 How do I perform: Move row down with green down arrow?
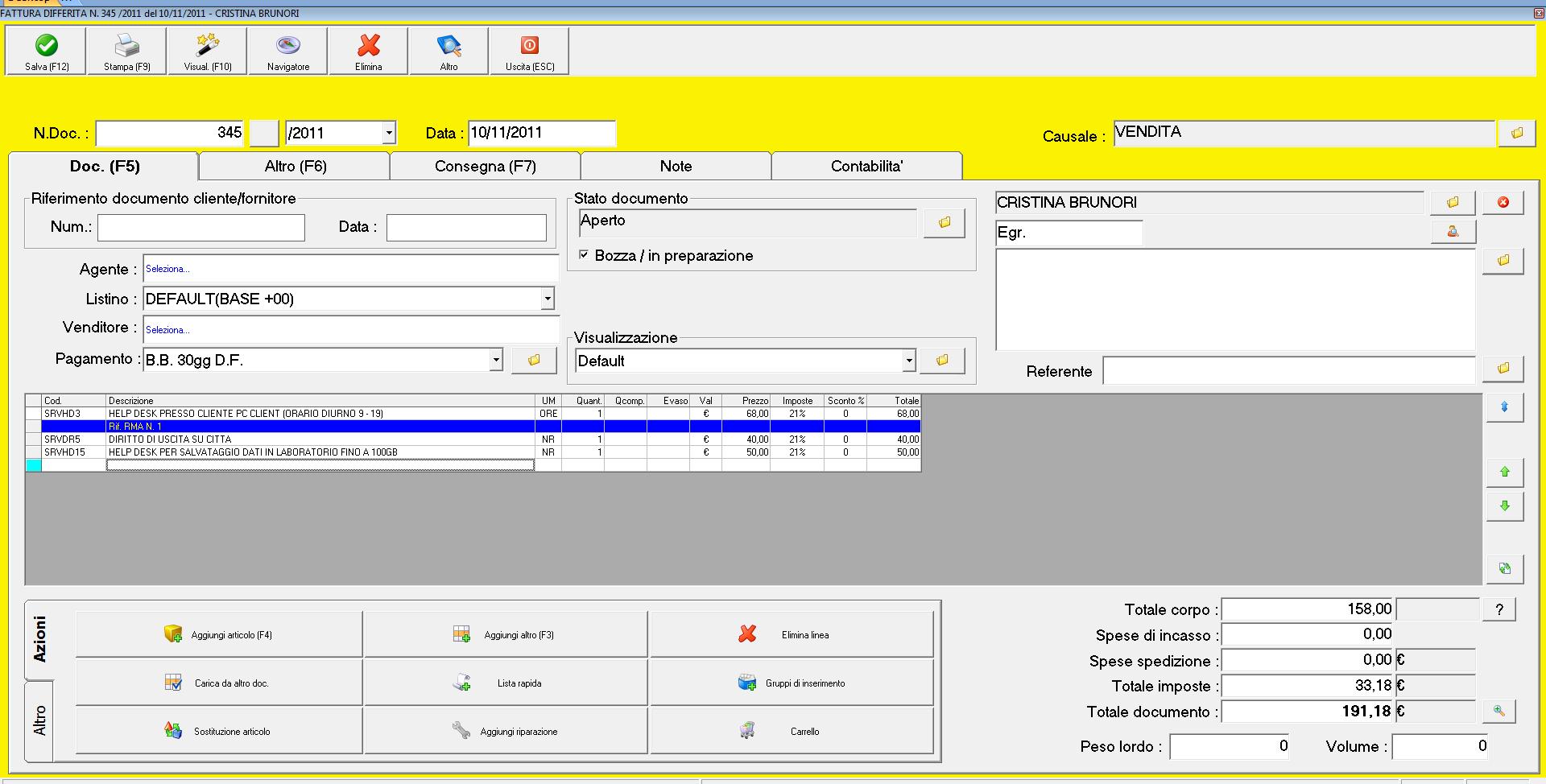pyautogui.click(x=1504, y=506)
